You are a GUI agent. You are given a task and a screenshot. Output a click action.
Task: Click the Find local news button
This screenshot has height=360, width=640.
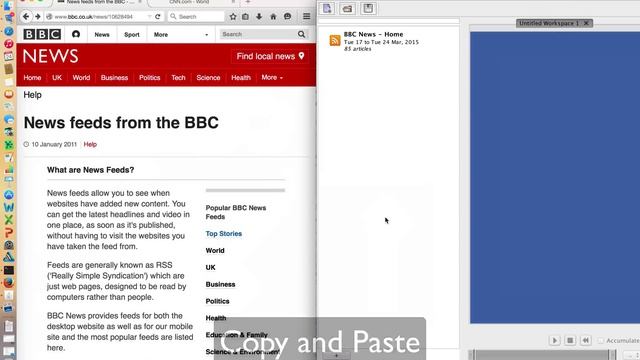pos(270,56)
